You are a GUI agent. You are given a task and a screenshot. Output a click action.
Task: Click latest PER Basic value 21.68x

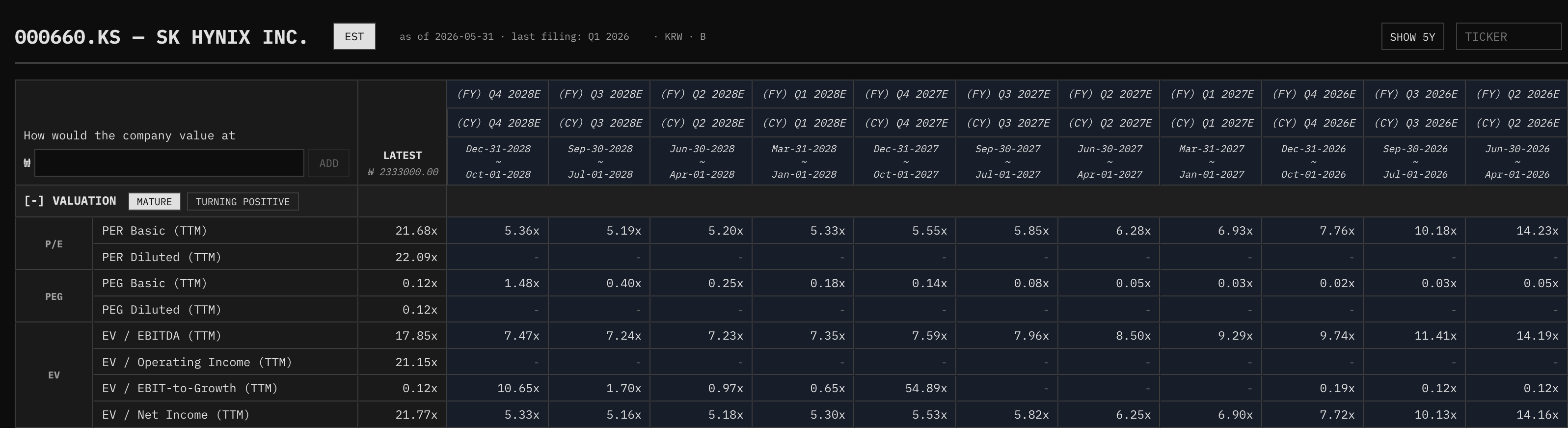416,231
